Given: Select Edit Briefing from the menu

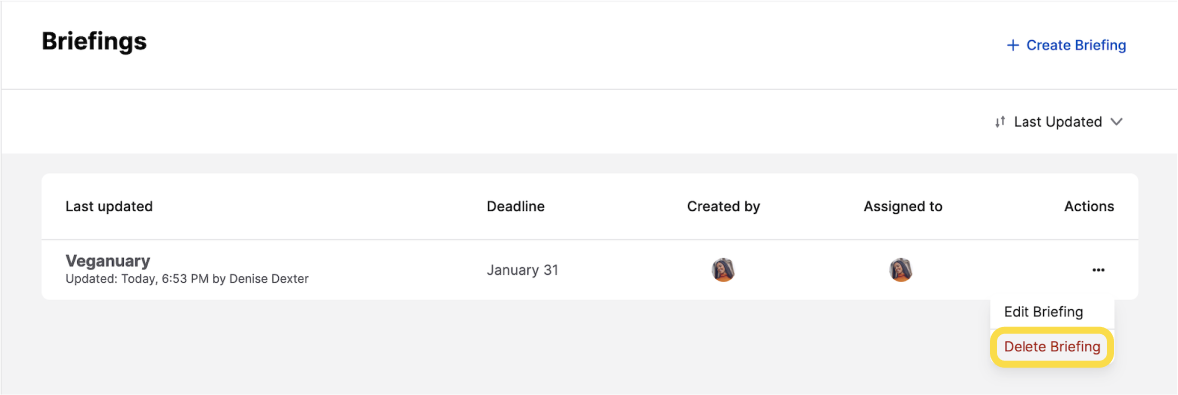Looking at the screenshot, I should [x=1044, y=312].
